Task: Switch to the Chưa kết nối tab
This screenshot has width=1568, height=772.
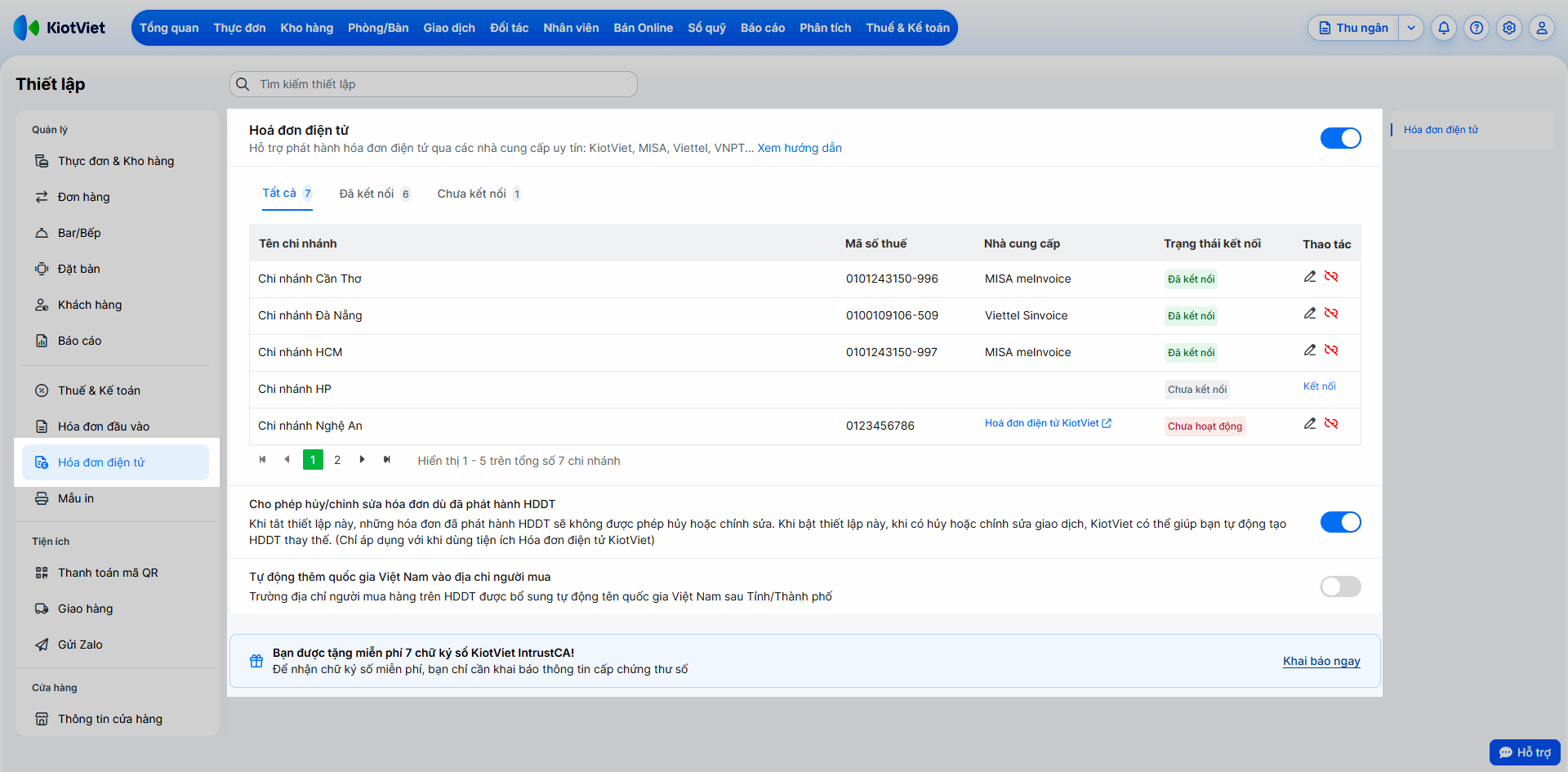Action: coord(479,194)
